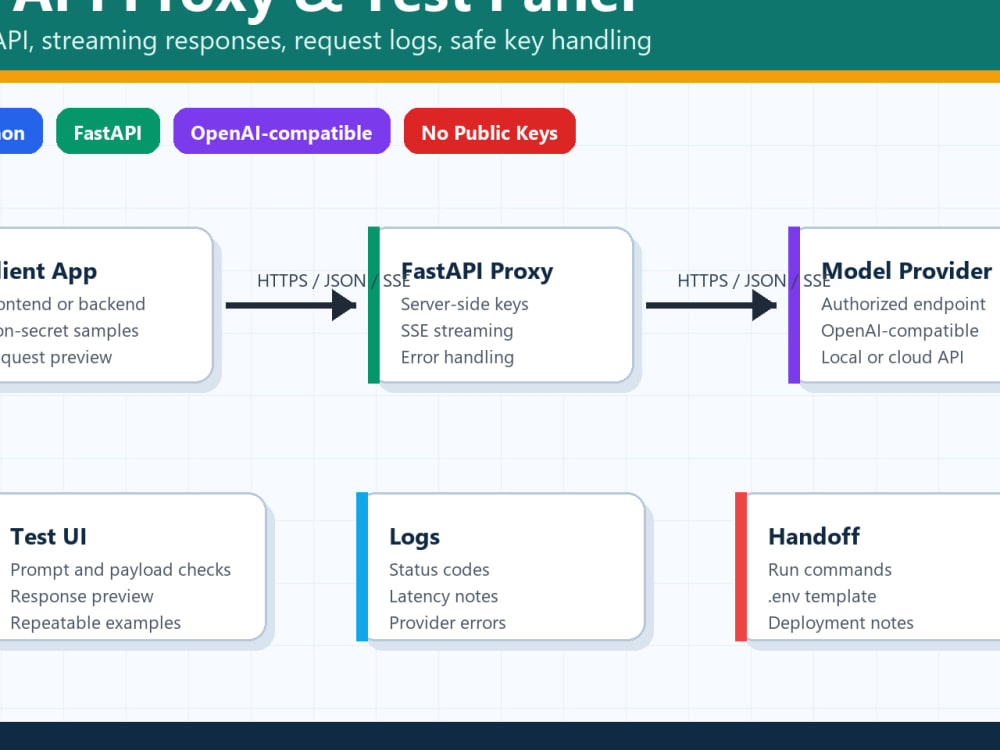The width and height of the screenshot is (1000, 750).
Task: Click the SSE streaming line
Action: pos(457,331)
